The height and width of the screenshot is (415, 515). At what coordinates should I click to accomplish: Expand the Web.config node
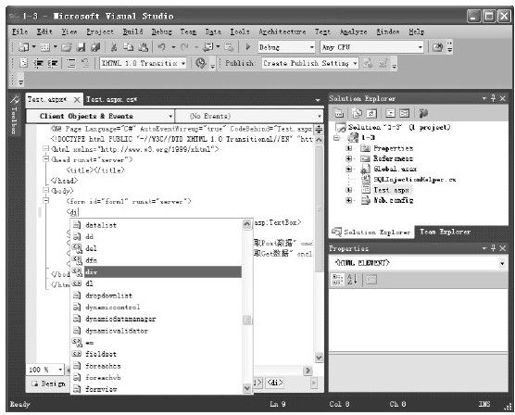point(349,200)
